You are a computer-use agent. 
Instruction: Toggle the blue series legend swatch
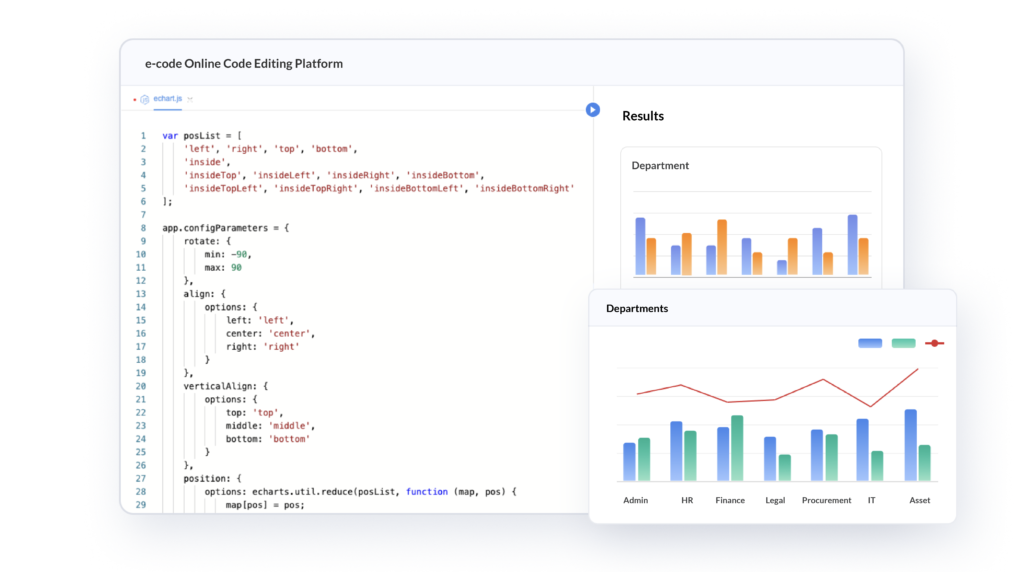pos(870,343)
